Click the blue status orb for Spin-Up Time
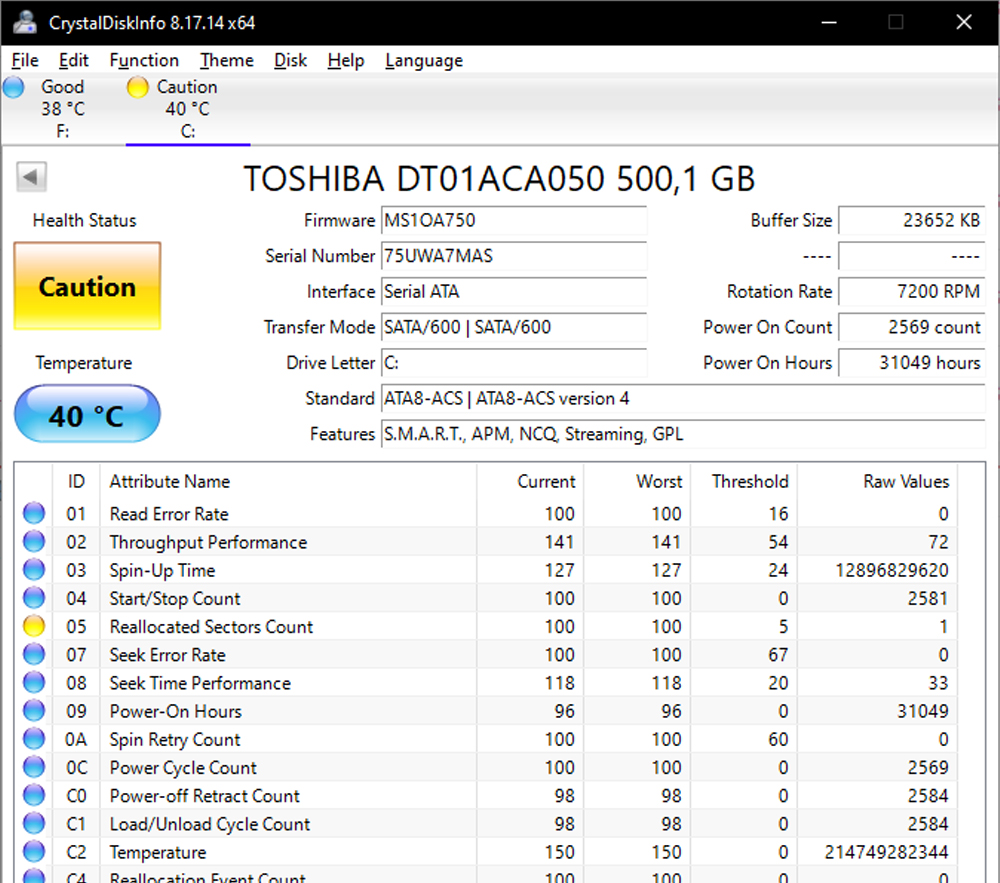The image size is (1000, 883). tap(34, 570)
